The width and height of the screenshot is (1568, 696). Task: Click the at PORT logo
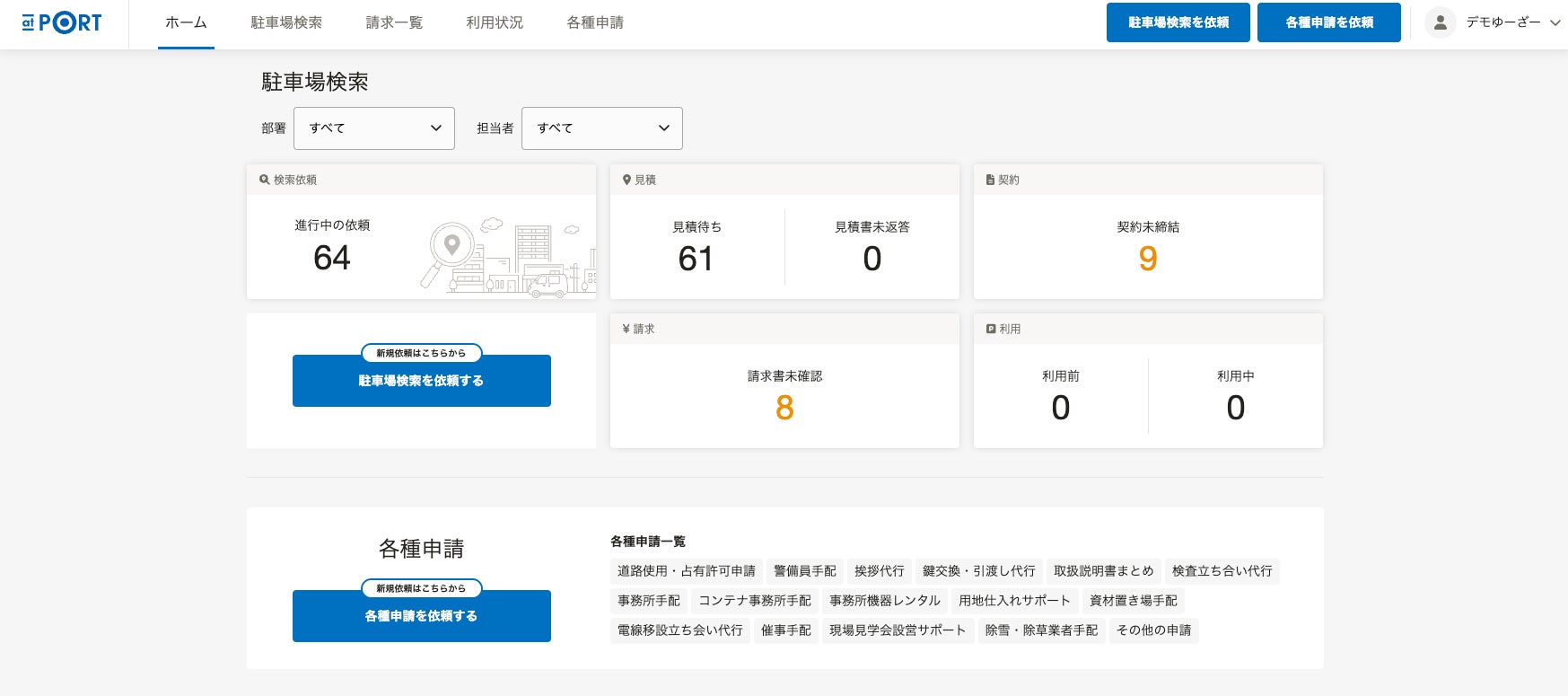62,22
